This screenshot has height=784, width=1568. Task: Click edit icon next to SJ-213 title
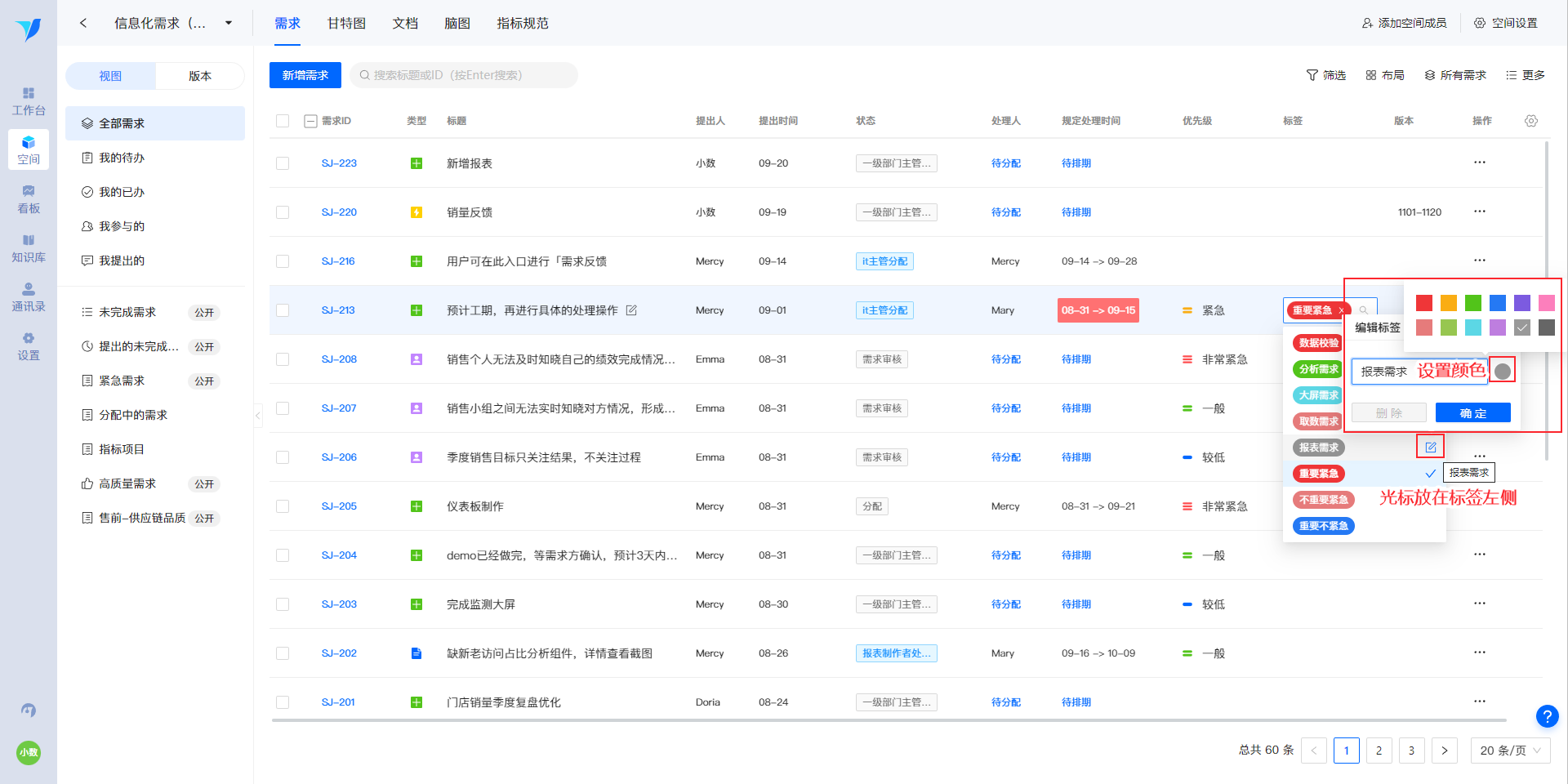pyautogui.click(x=631, y=310)
